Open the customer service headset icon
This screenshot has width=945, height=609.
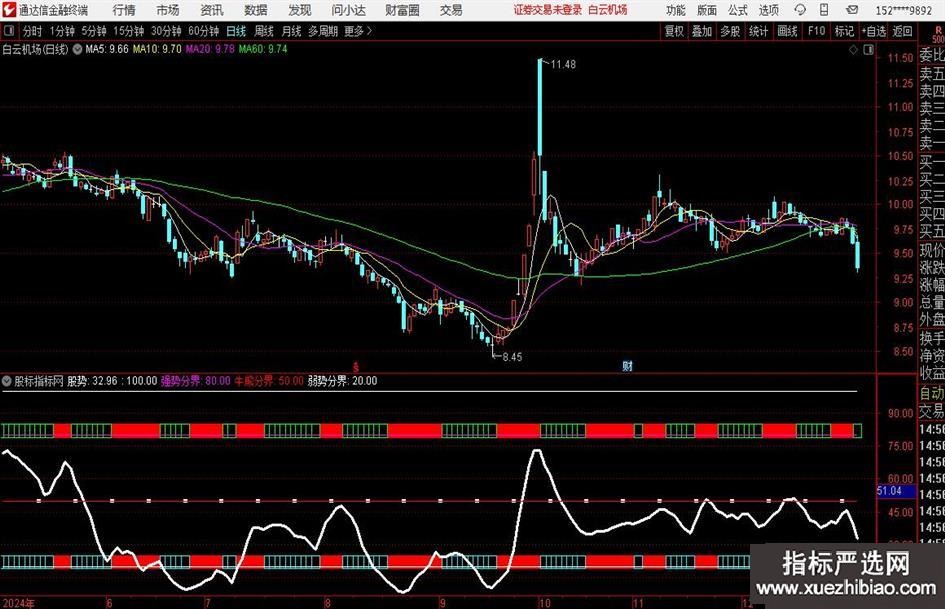coord(800,10)
